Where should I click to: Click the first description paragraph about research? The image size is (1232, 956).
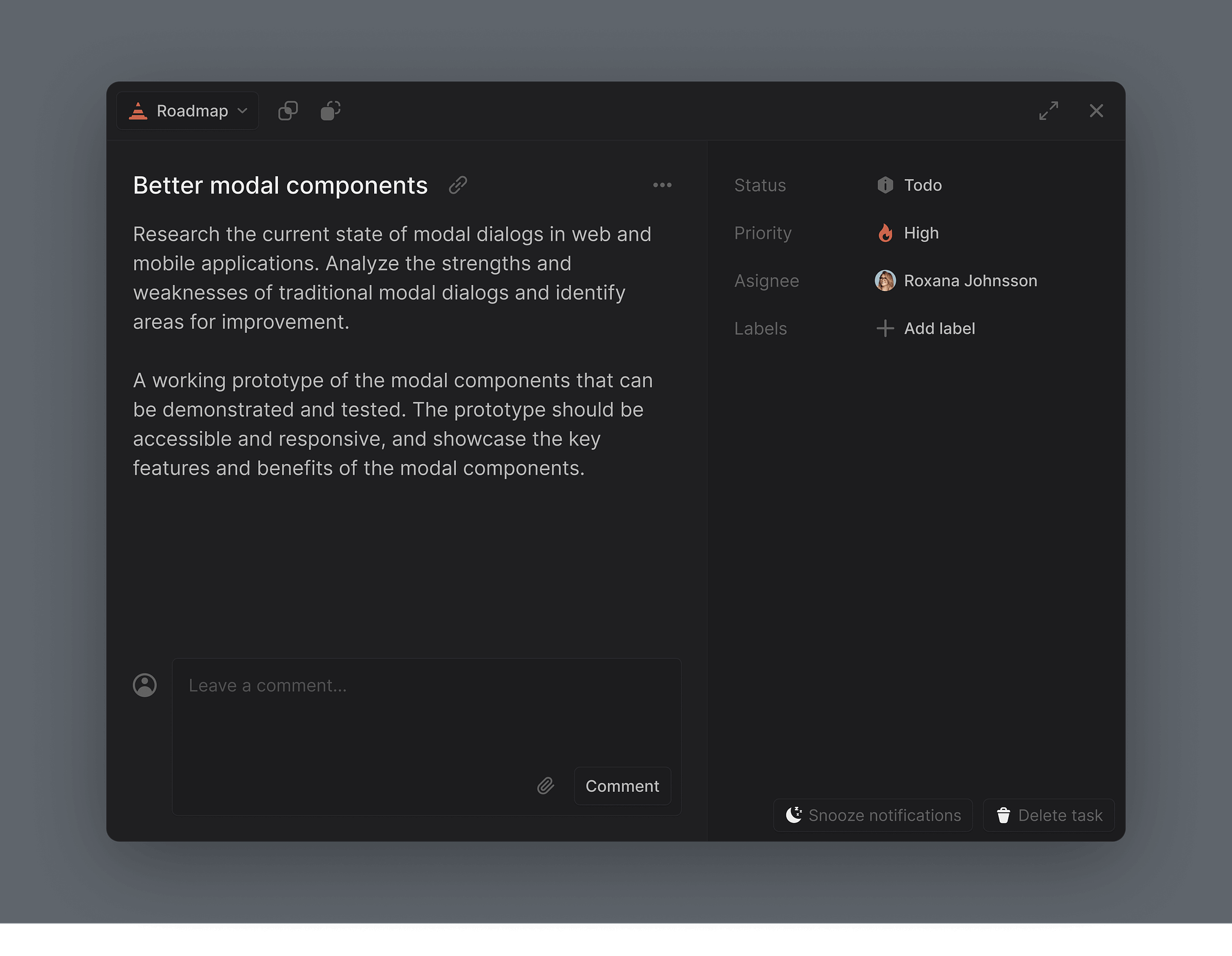coord(392,278)
